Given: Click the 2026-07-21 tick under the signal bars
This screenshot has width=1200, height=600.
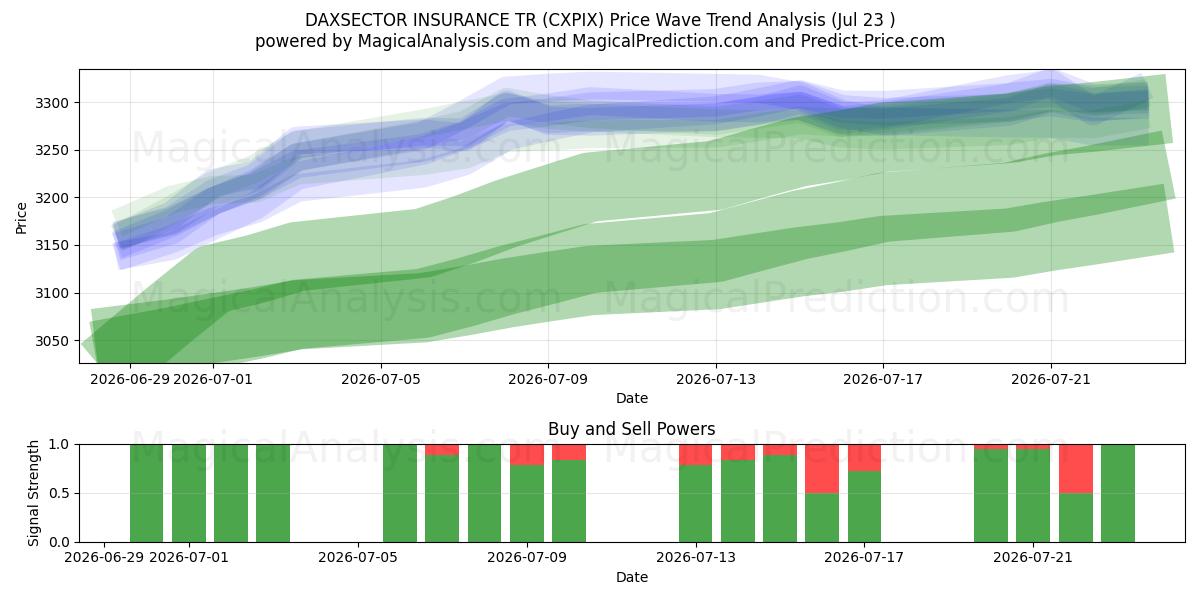Looking at the screenshot, I should pyautogui.click(x=1033, y=558).
